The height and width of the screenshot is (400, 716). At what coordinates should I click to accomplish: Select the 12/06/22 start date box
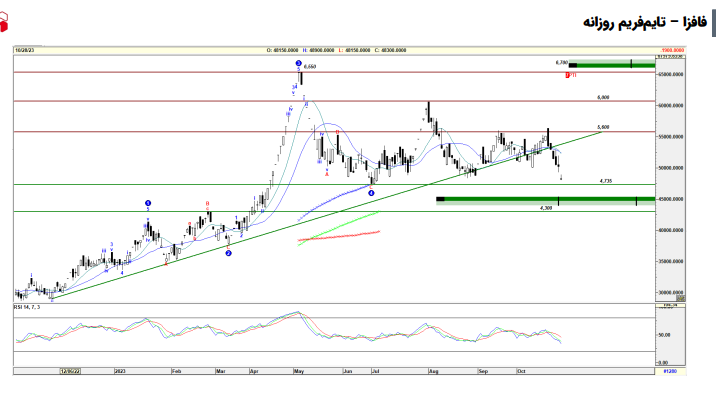pyautogui.click(x=69, y=370)
